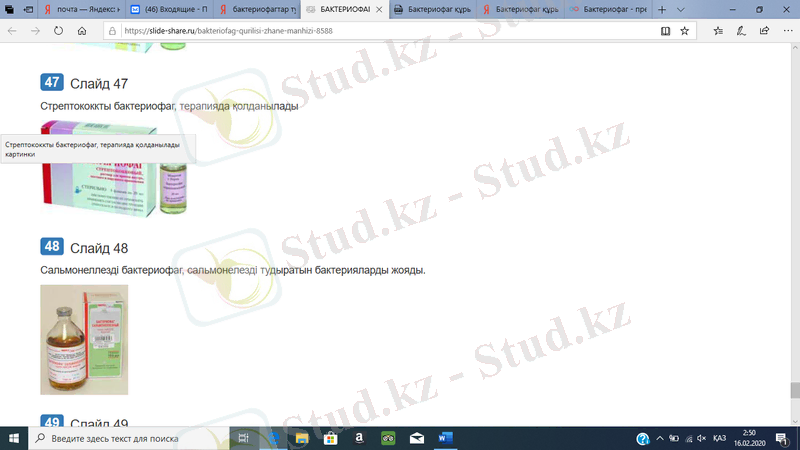Open Mail app from taskbar
The height and width of the screenshot is (450, 800).
coord(417,438)
